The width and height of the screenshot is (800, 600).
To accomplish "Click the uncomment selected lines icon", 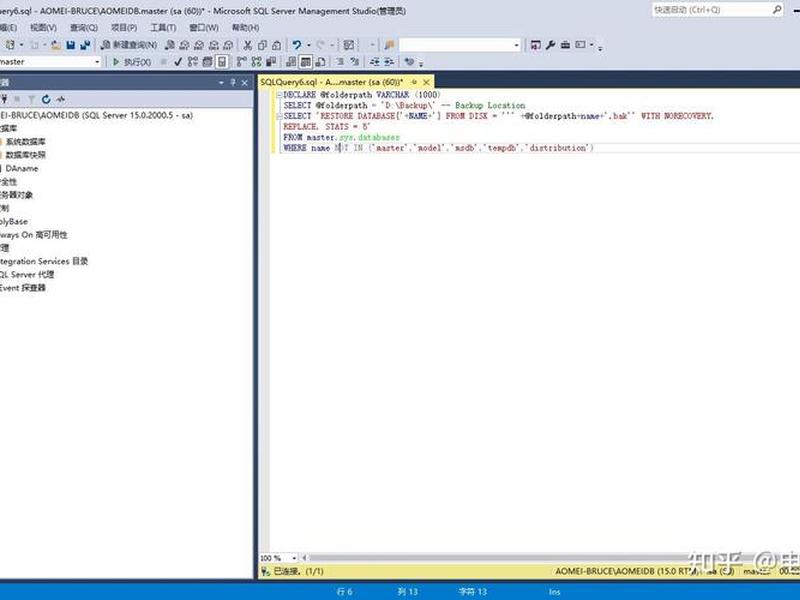I will click(x=355, y=62).
